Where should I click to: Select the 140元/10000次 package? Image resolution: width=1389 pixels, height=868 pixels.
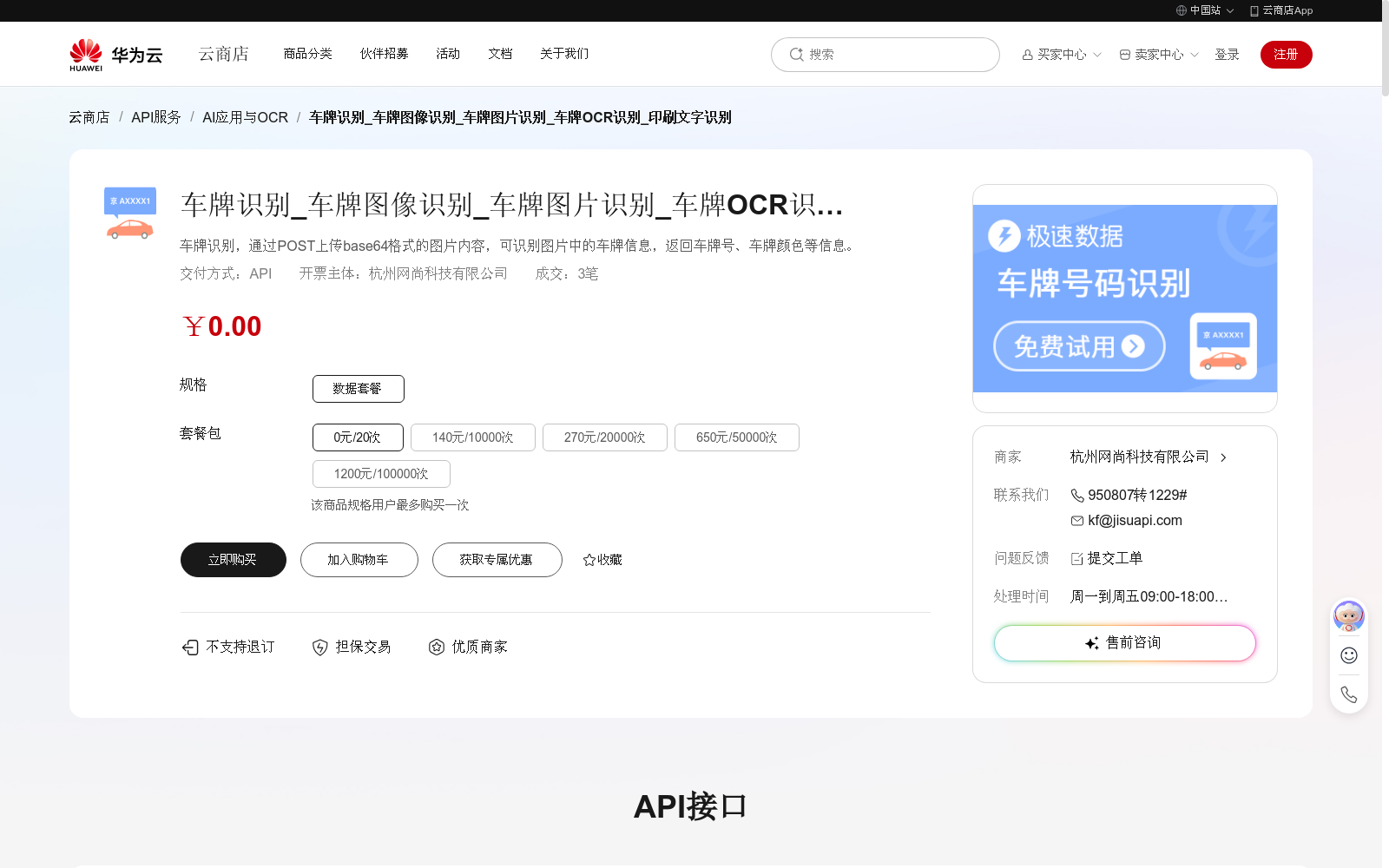click(473, 437)
